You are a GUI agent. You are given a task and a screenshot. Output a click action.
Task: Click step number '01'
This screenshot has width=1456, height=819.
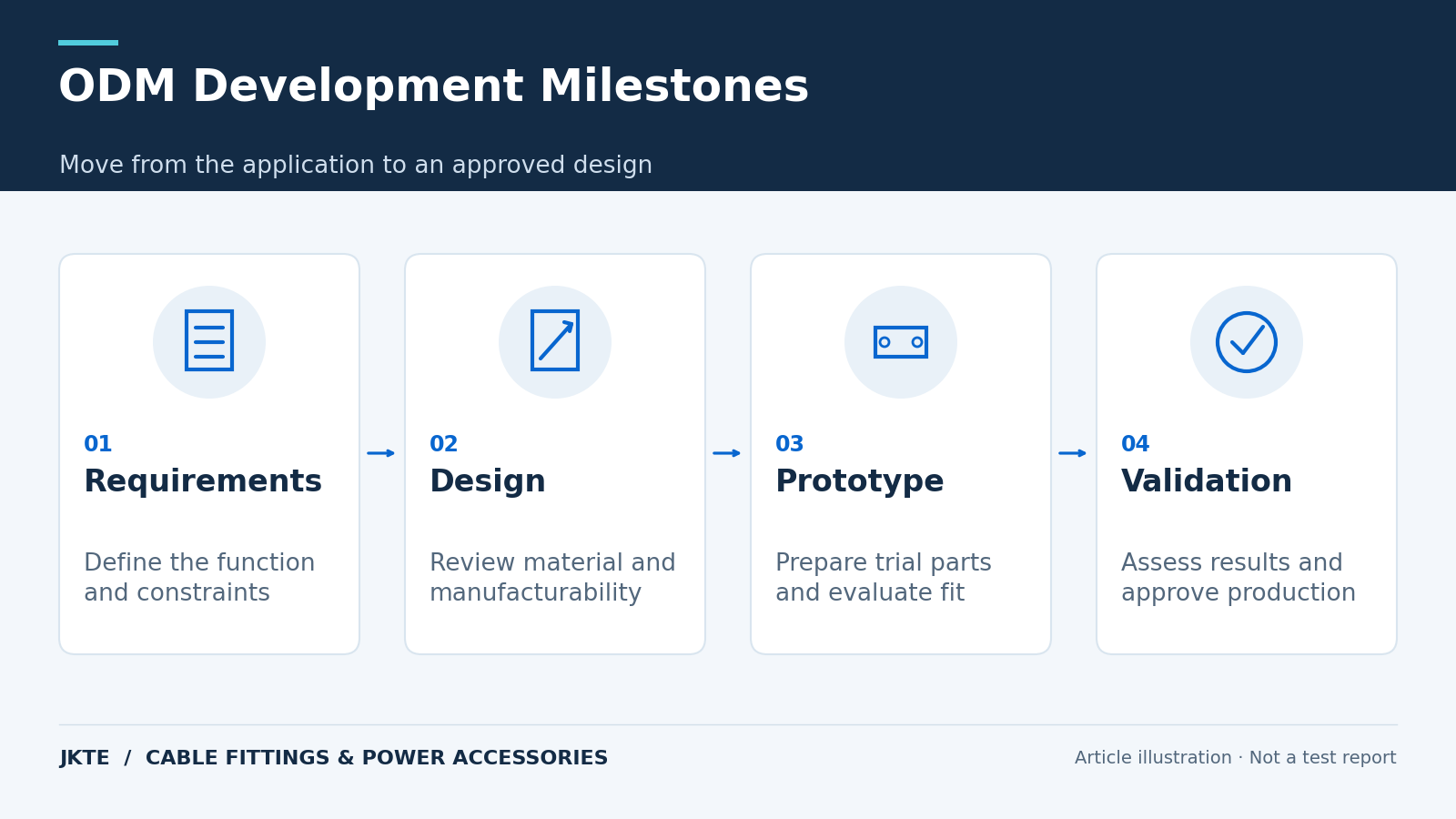coord(98,445)
